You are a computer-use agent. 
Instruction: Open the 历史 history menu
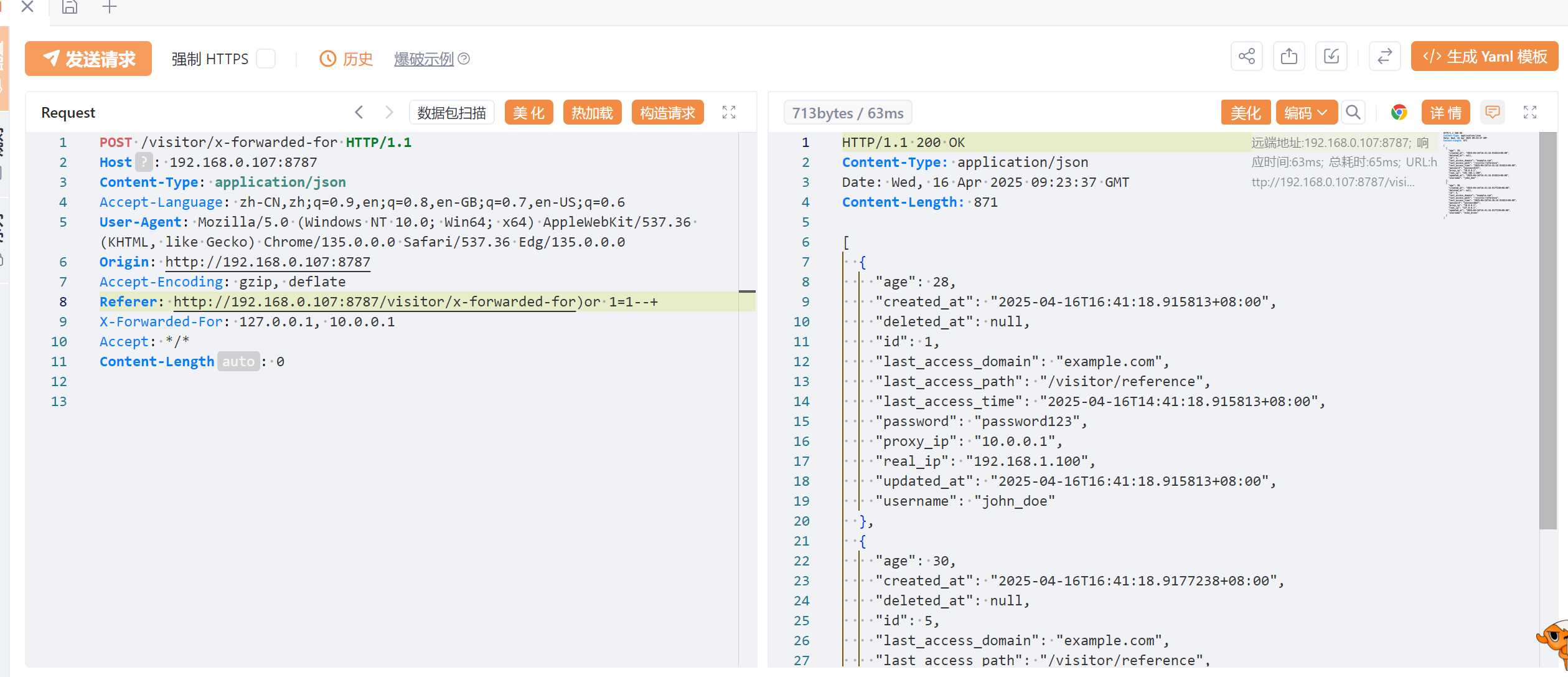pos(346,59)
